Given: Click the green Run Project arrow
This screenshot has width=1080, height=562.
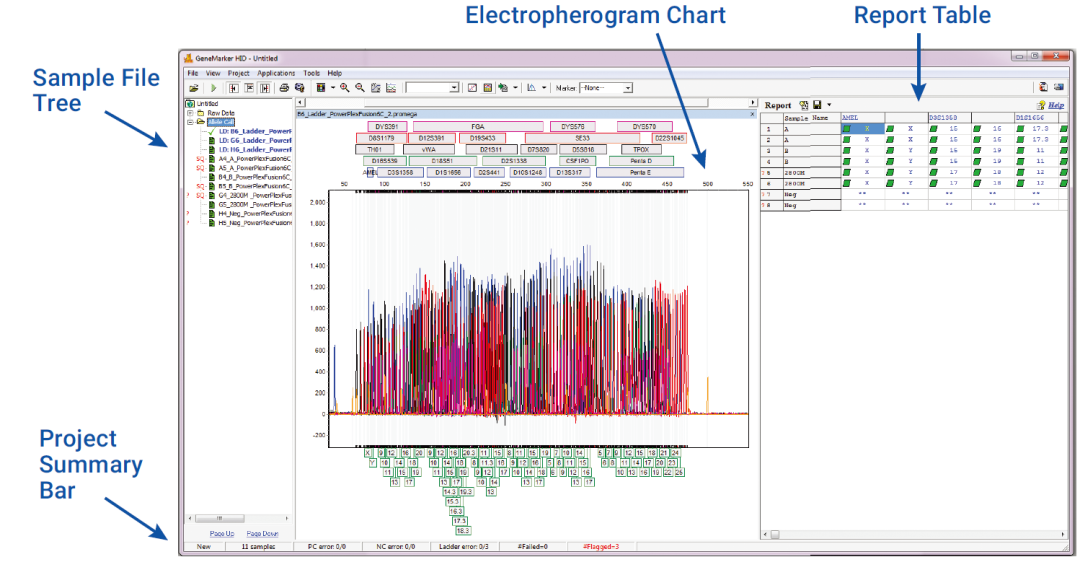Looking at the screenshot, I should pos(214,88).
